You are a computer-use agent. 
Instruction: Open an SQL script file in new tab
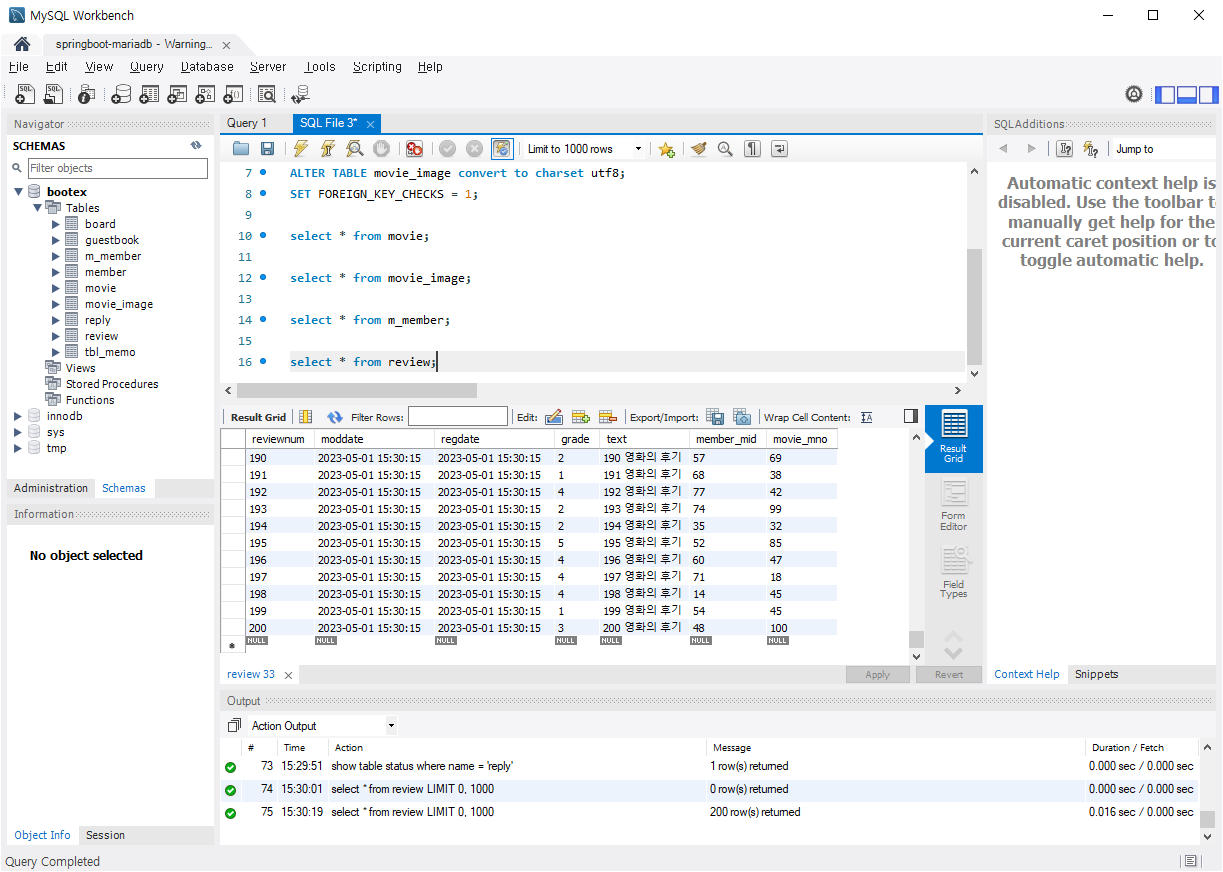(x=53, y=94)
